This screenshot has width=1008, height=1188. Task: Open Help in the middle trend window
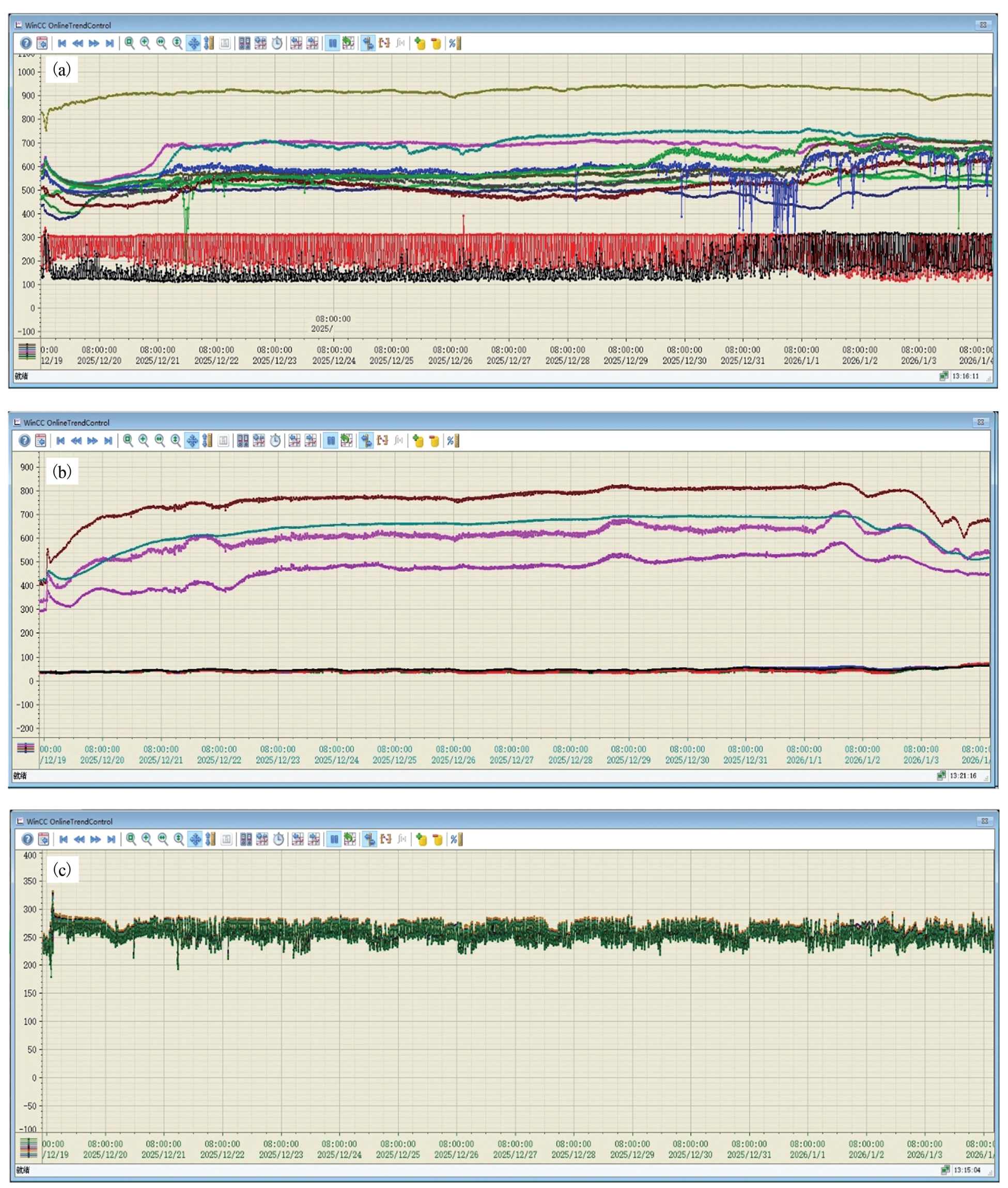tap(25, 441)
